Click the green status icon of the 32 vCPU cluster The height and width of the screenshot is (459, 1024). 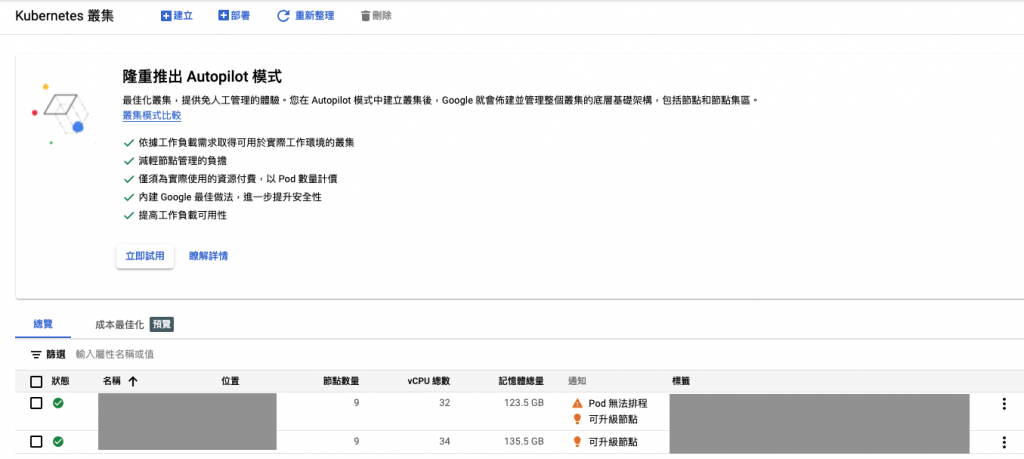tap(58, 404)
